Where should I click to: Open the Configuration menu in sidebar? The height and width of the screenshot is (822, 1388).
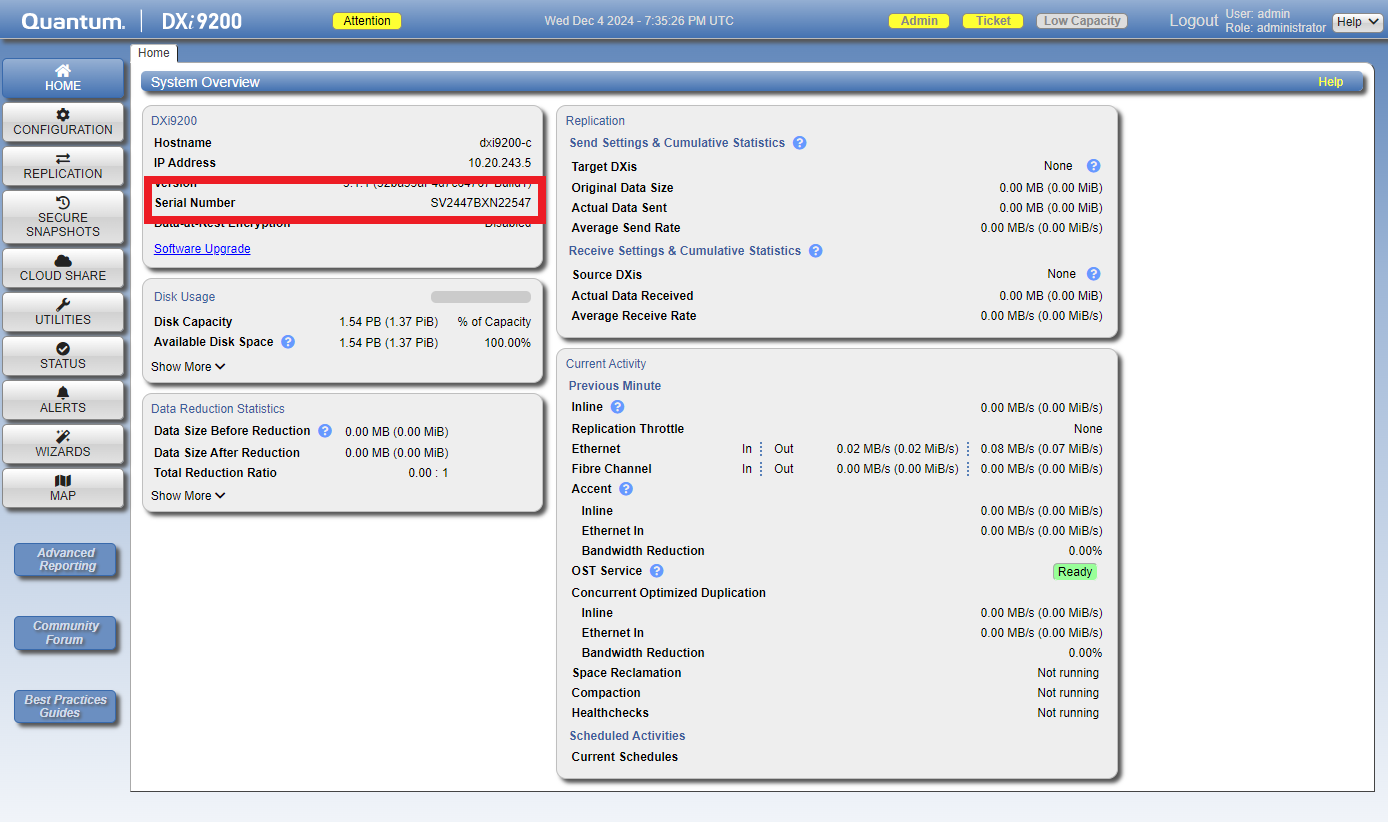pos(63,122)
